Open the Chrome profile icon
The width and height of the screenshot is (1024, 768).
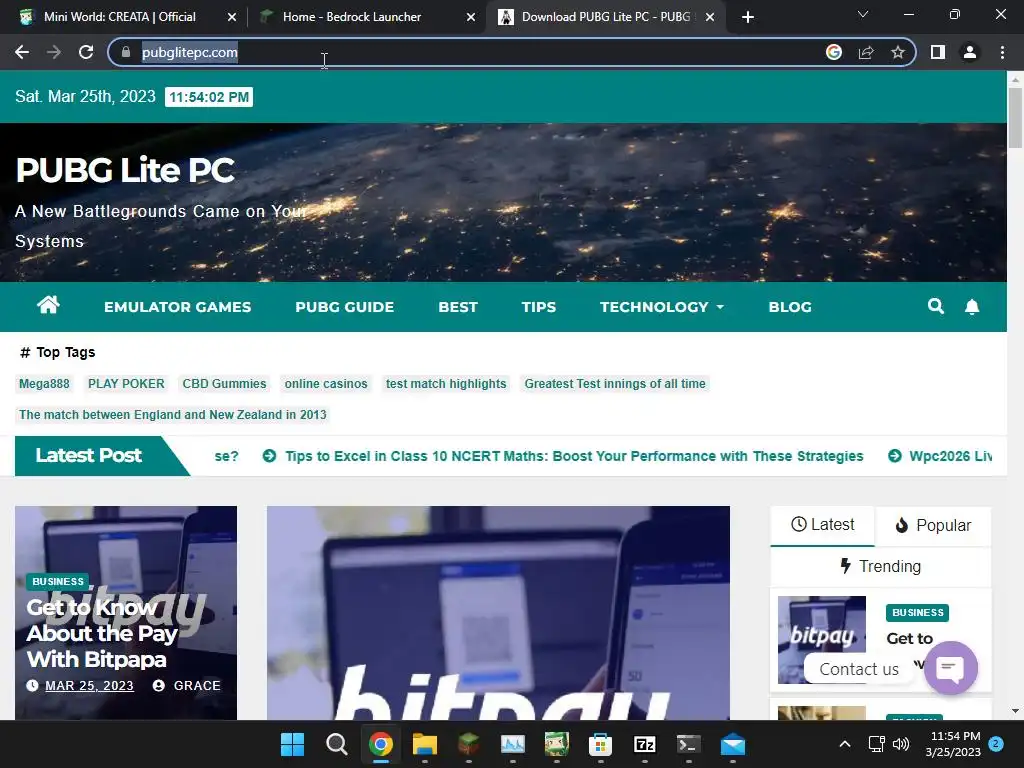pyautogui.click(x=970, y=52)
